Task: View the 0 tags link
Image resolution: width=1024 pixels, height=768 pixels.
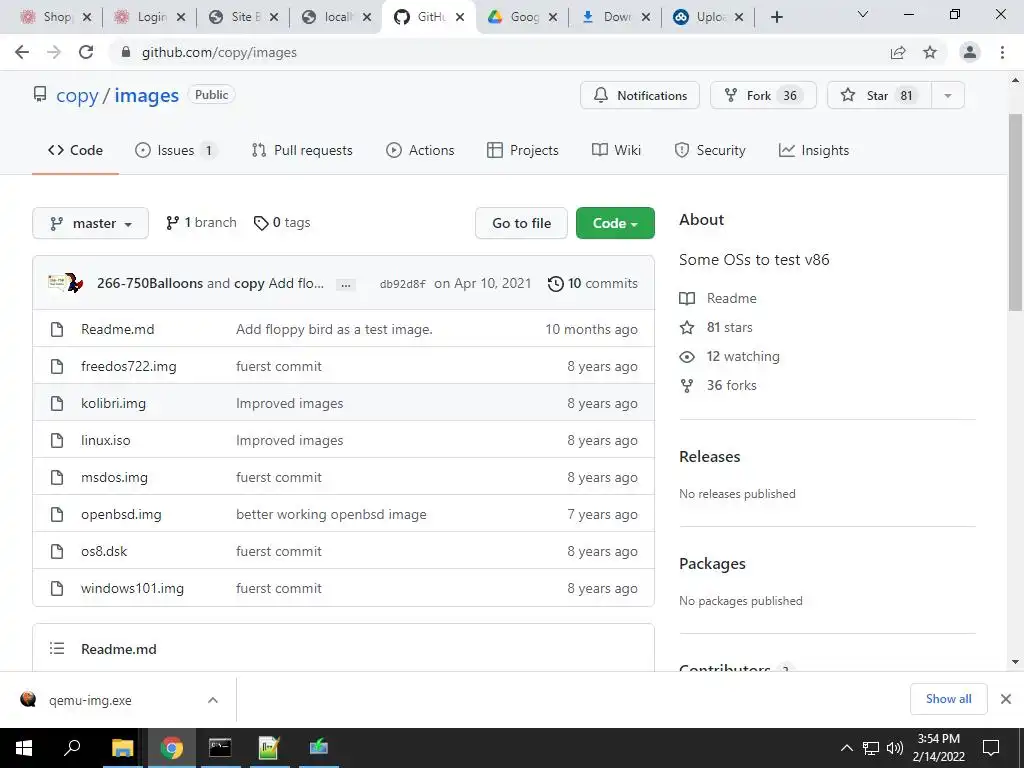Action: click(x=282, y=223)
